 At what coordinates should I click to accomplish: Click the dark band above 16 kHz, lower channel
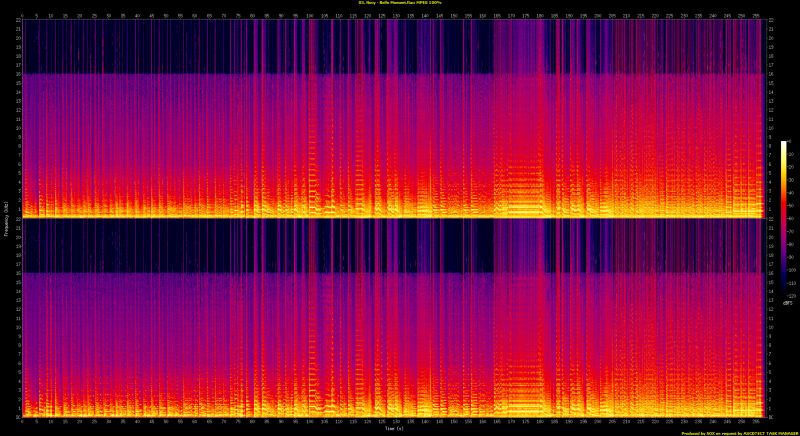[250, 246]
